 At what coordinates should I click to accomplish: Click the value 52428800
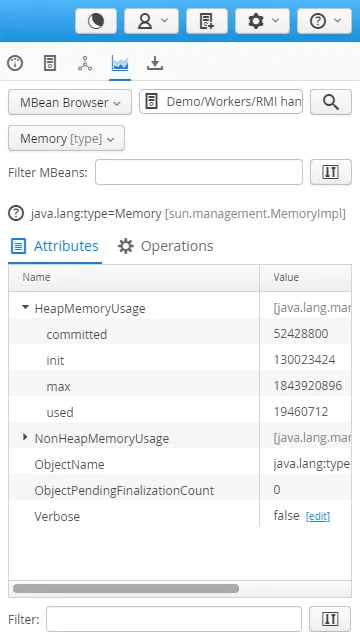tap(301, 334)
